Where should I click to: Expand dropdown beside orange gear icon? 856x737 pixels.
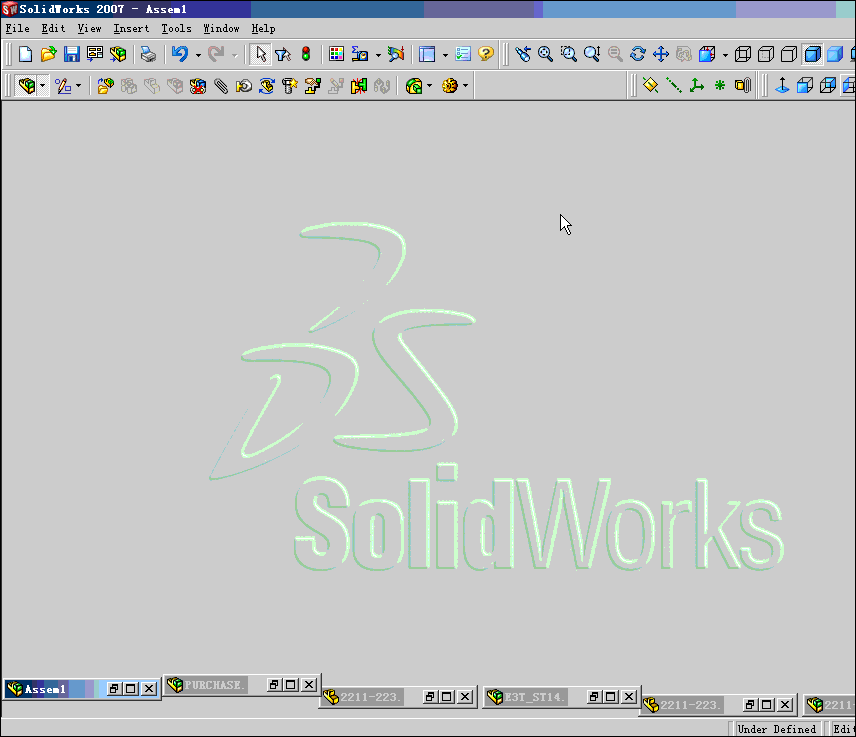point(465,86)
